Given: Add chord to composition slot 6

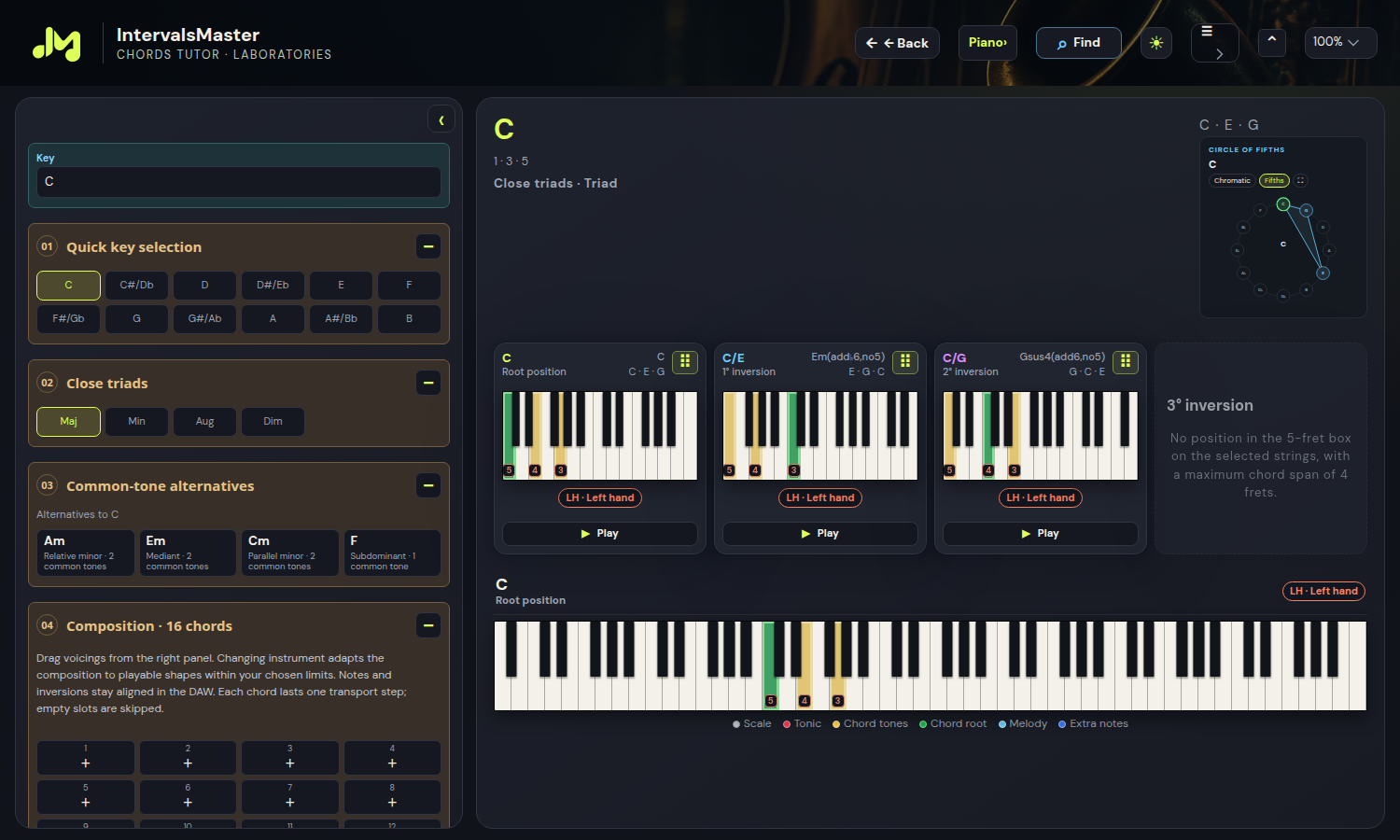Looking at the screenshot, I should [188, 797].
